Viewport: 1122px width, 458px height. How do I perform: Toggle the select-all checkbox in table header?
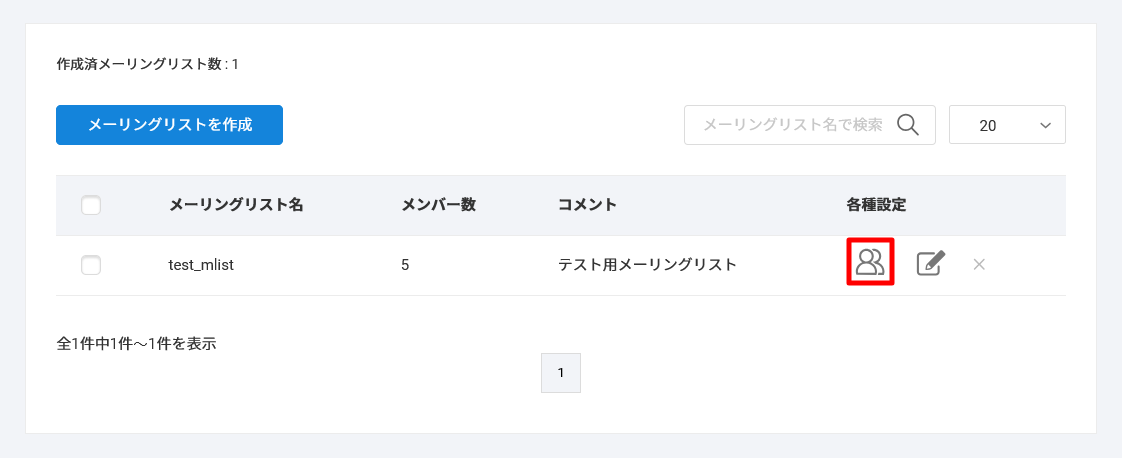[91, 205]
